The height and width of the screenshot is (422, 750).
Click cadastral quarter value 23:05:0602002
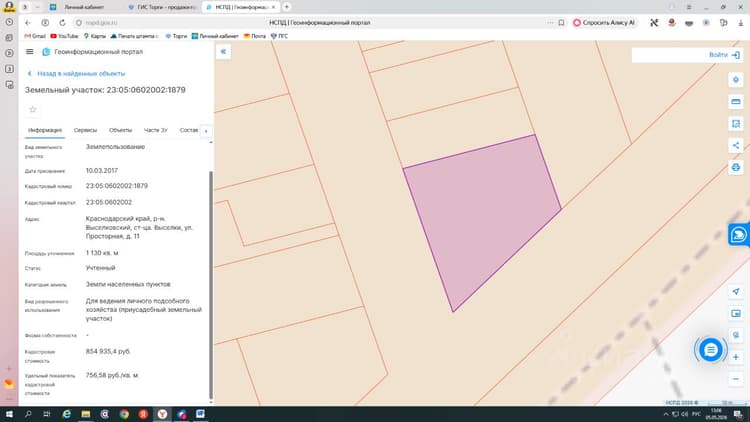coord(109,202)
